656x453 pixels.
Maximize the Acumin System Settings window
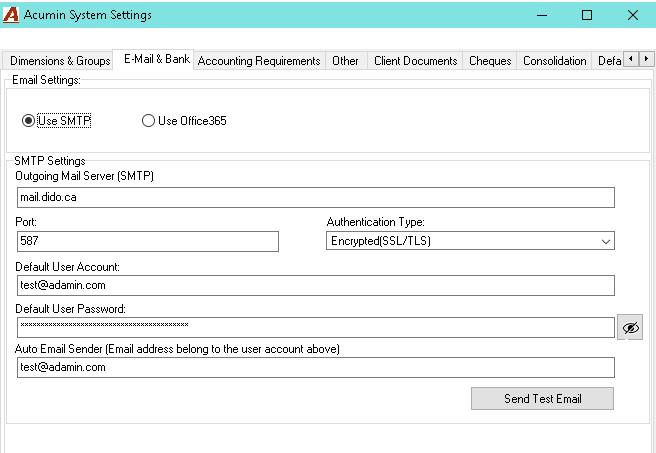(x=587, y=15)
